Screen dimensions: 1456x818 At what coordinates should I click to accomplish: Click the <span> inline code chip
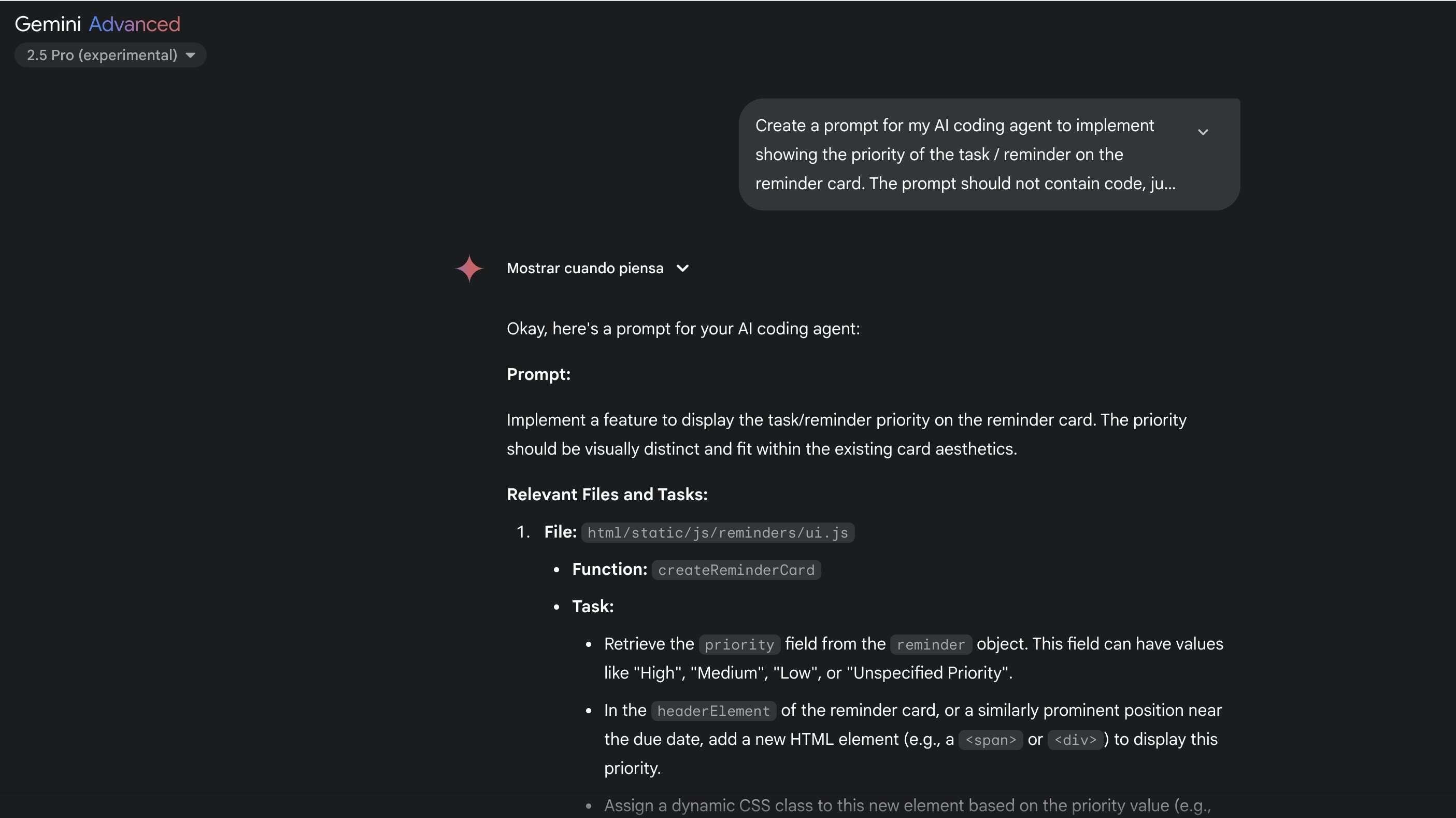pos(990,740)
